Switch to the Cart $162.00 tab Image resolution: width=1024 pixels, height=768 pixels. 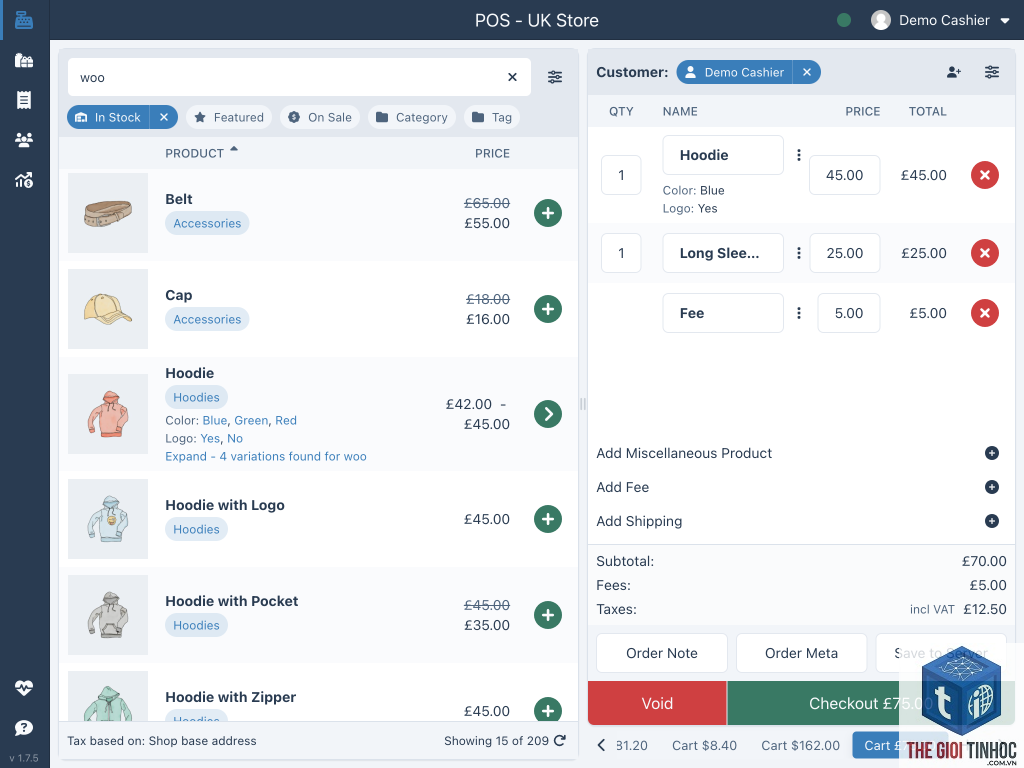point(800,745)
